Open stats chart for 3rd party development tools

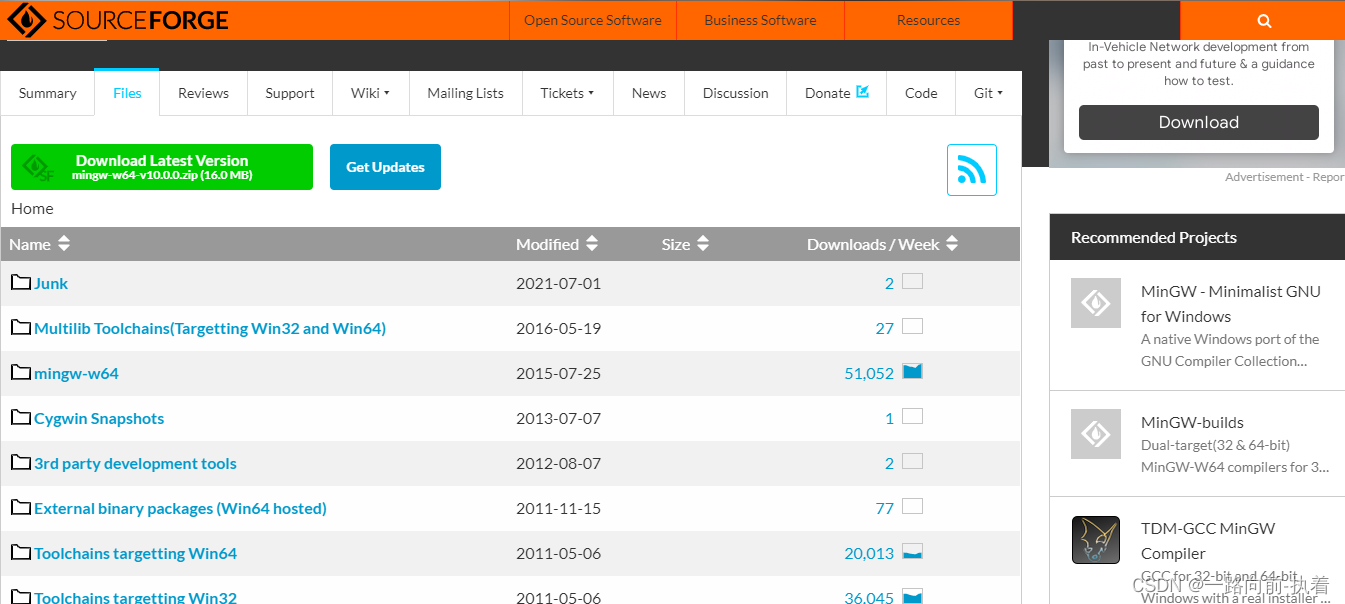912,461
